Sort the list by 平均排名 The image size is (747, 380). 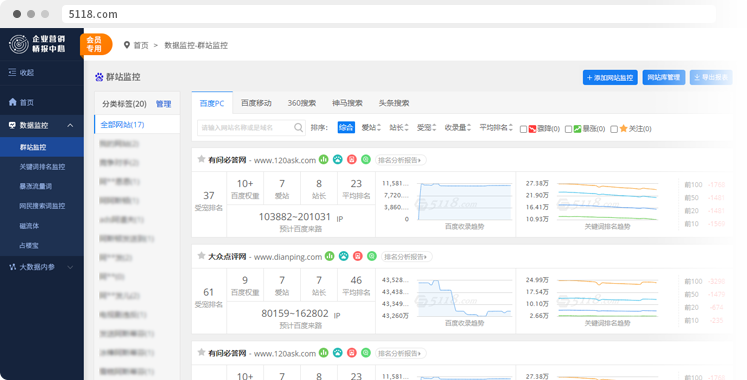point(496,128)
